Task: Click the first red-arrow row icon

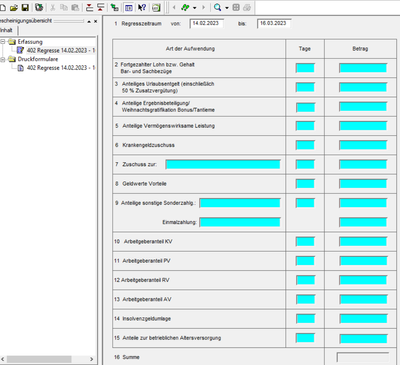Action: (89, 7)
